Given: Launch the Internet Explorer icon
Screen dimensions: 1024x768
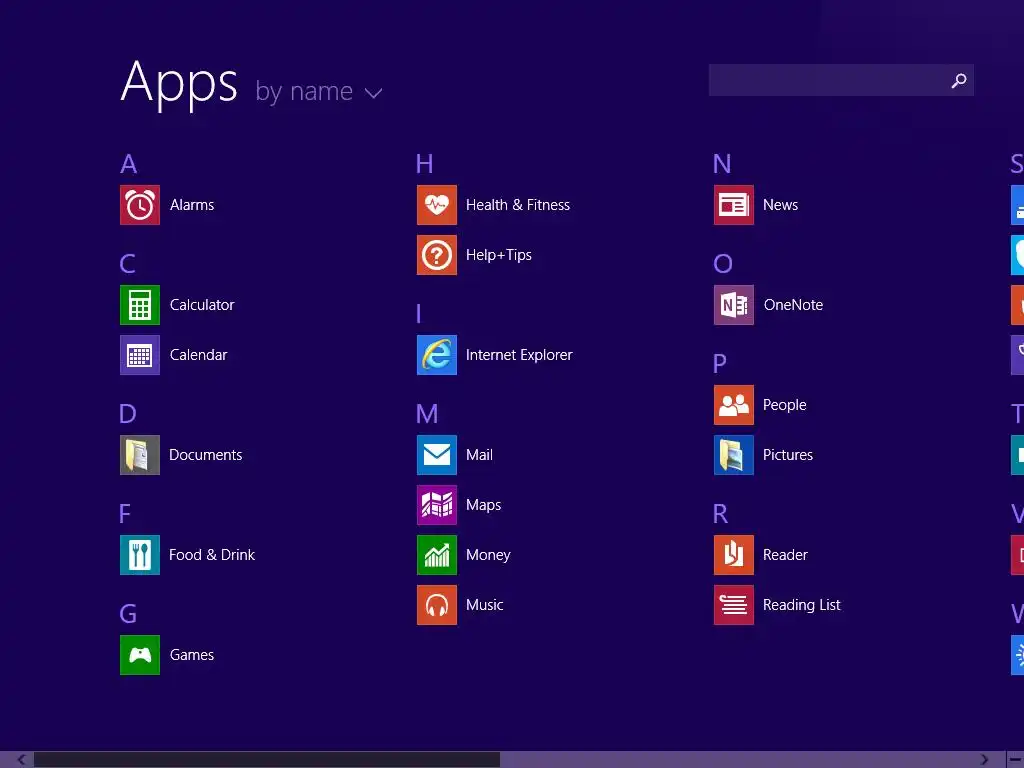Looking at the screenshot, I should (437, 355).
